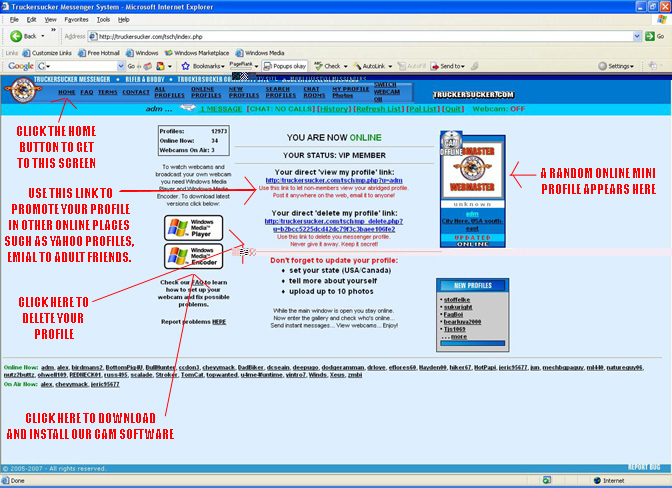Screen dimensions: 672x488
Task: Toggle the Popups okay blocker button
Action: click(x=285, y=66)
